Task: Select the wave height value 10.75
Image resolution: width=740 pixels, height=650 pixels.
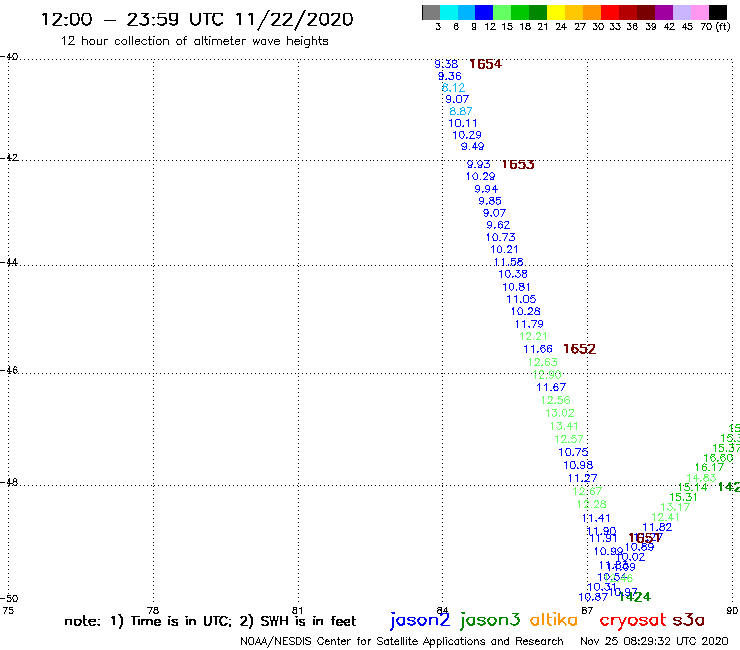Action: (573, 453)
